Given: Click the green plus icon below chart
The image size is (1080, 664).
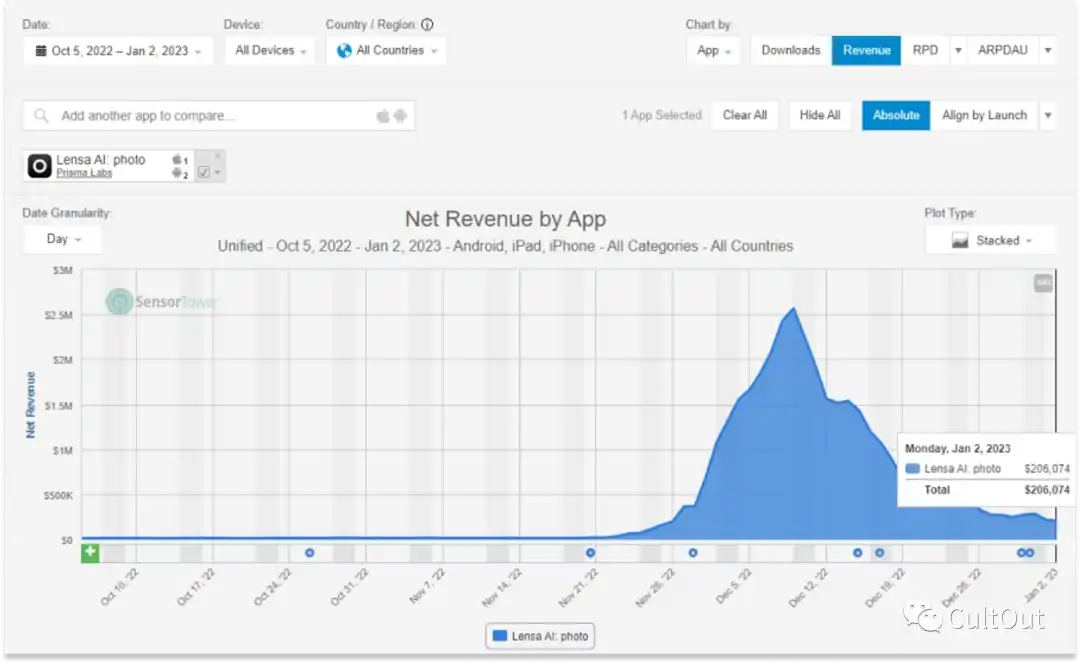Looking at the screenshot, I should [x=90, y=552].
